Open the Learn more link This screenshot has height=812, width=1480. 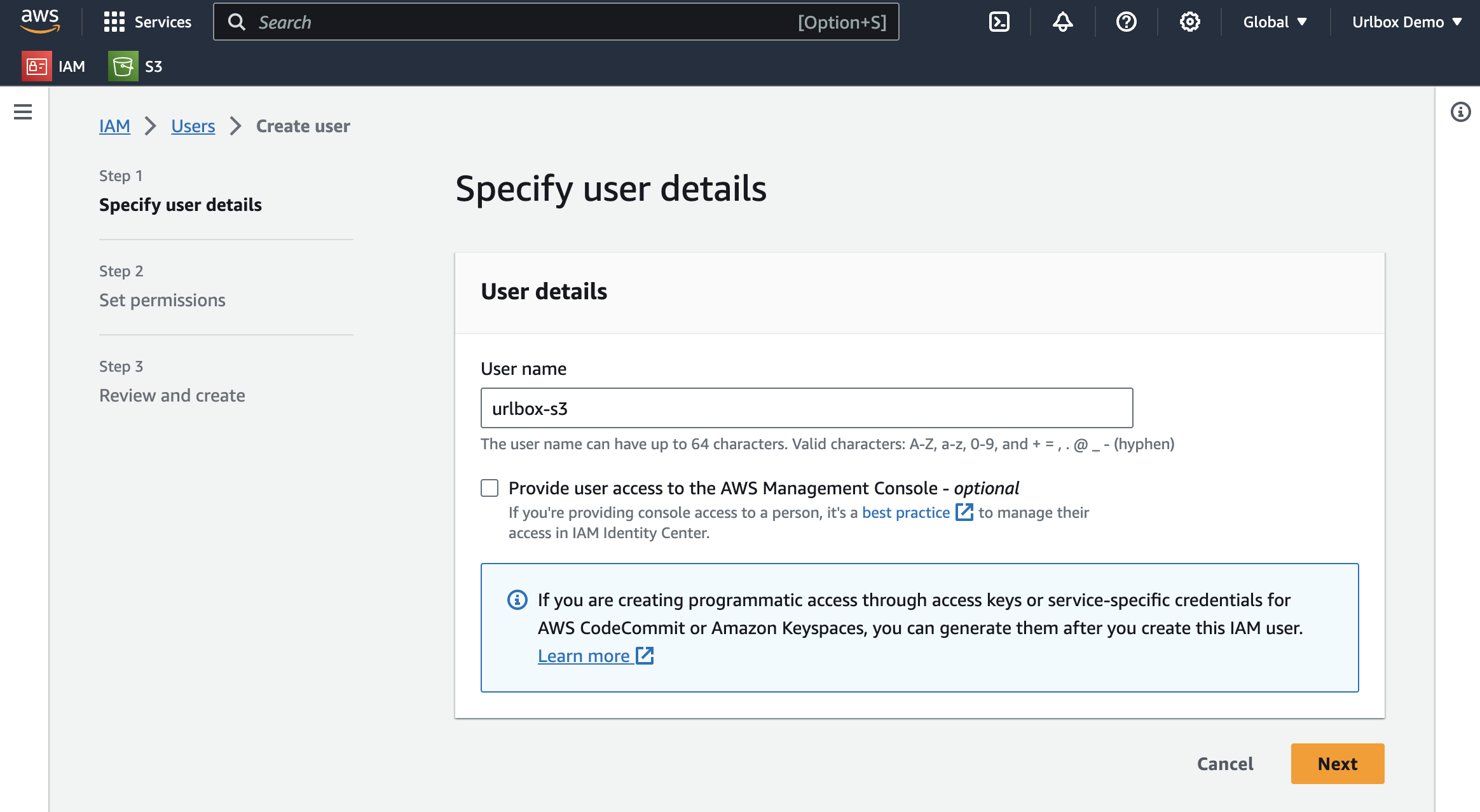pyautogui.click(x=584, y=656)
